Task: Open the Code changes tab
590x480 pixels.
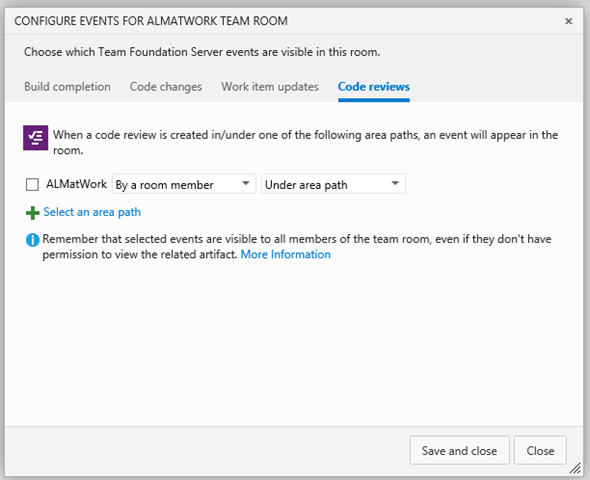Action: click(166, 87)
